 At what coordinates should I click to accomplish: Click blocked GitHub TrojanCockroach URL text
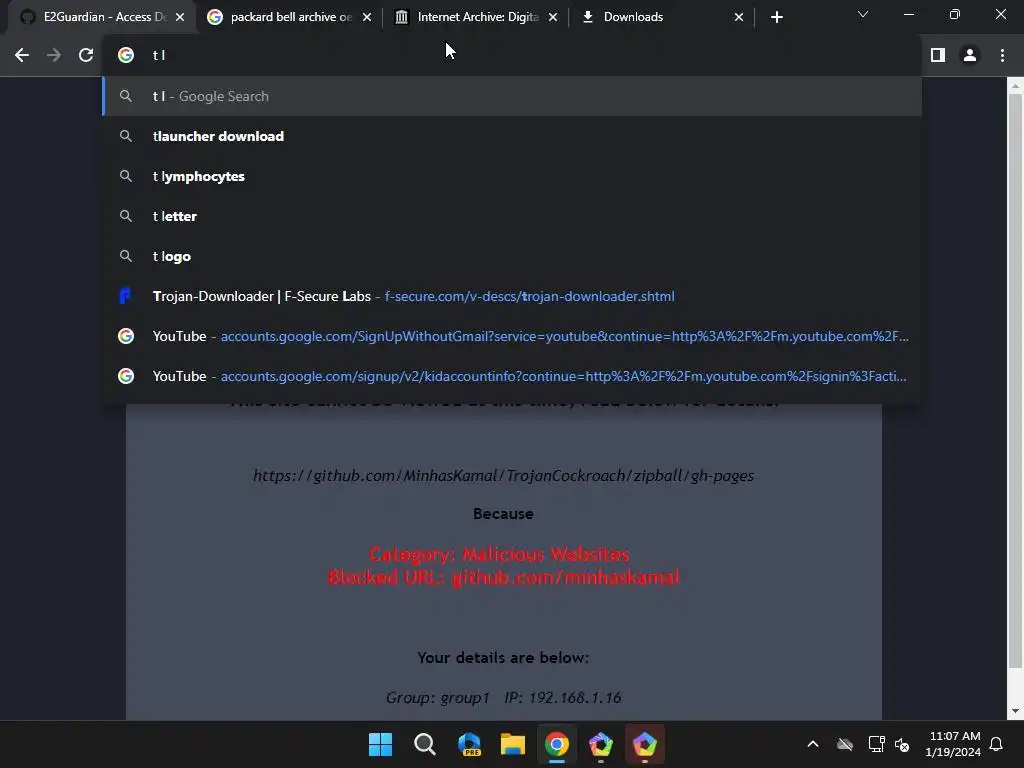click(504, 475)
